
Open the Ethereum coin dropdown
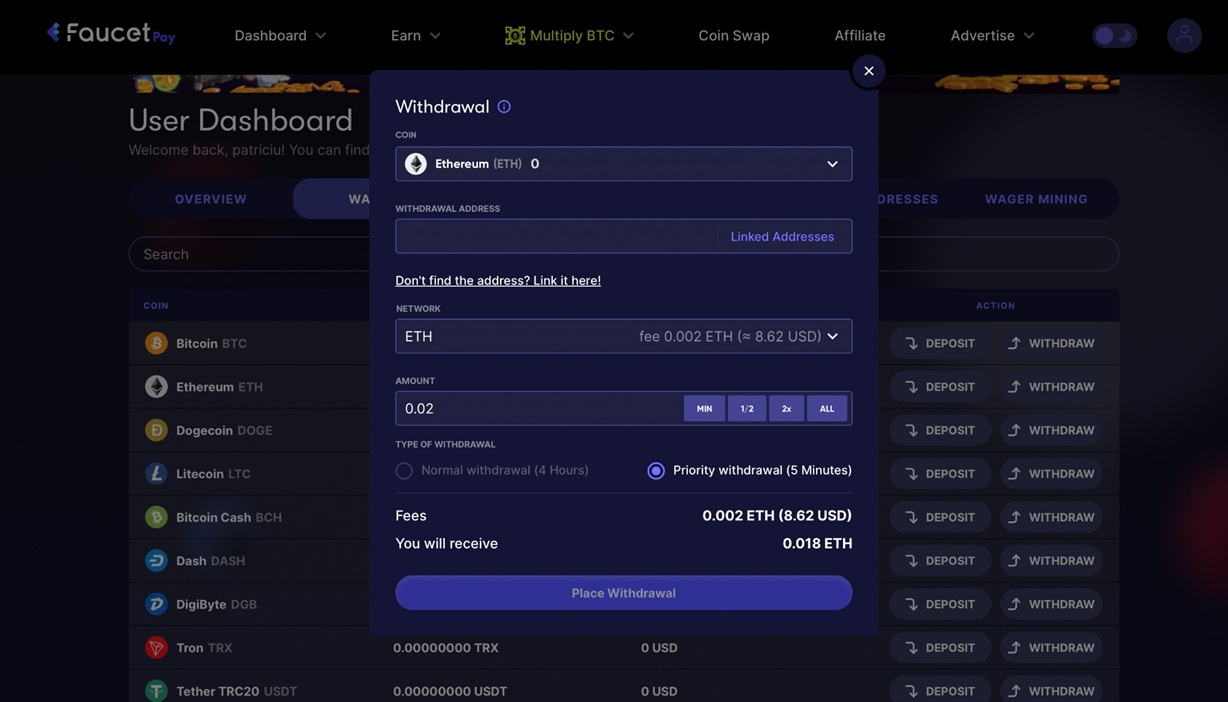click(x=623, y=164)
